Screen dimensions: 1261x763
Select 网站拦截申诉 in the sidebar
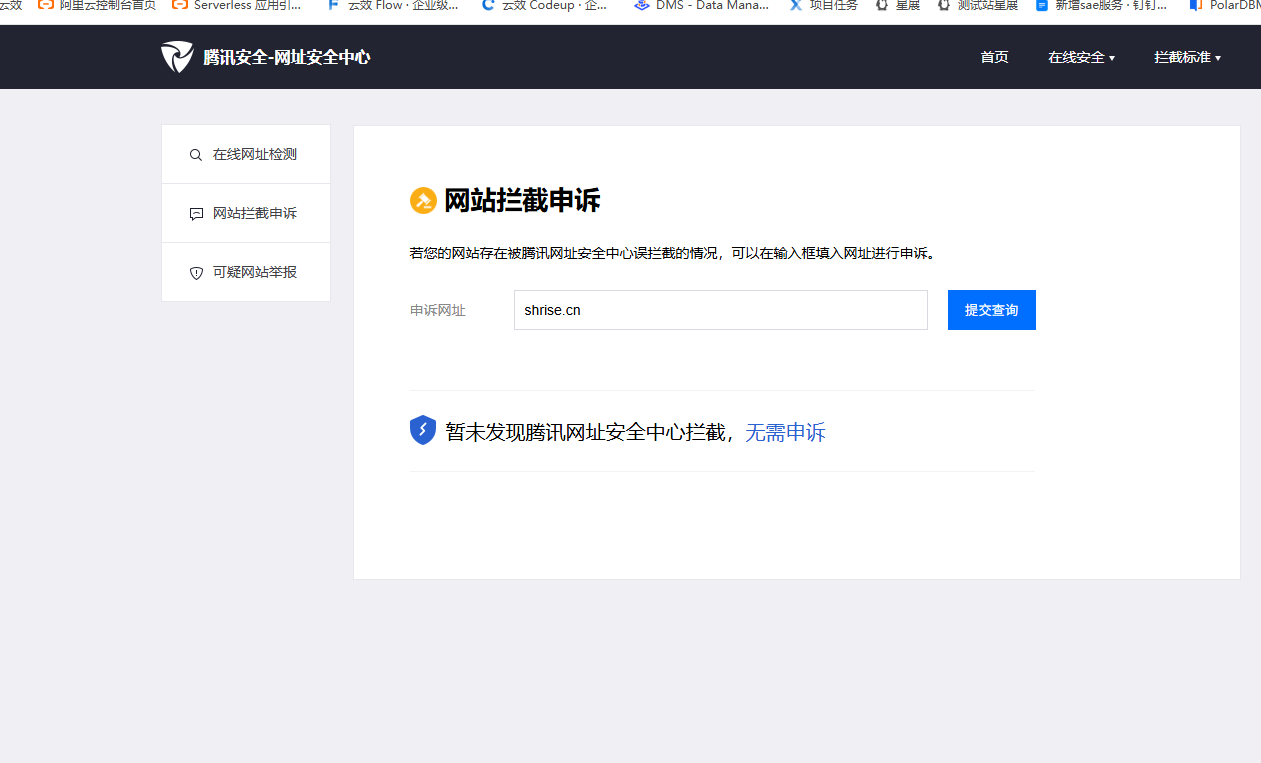point(246,213)
